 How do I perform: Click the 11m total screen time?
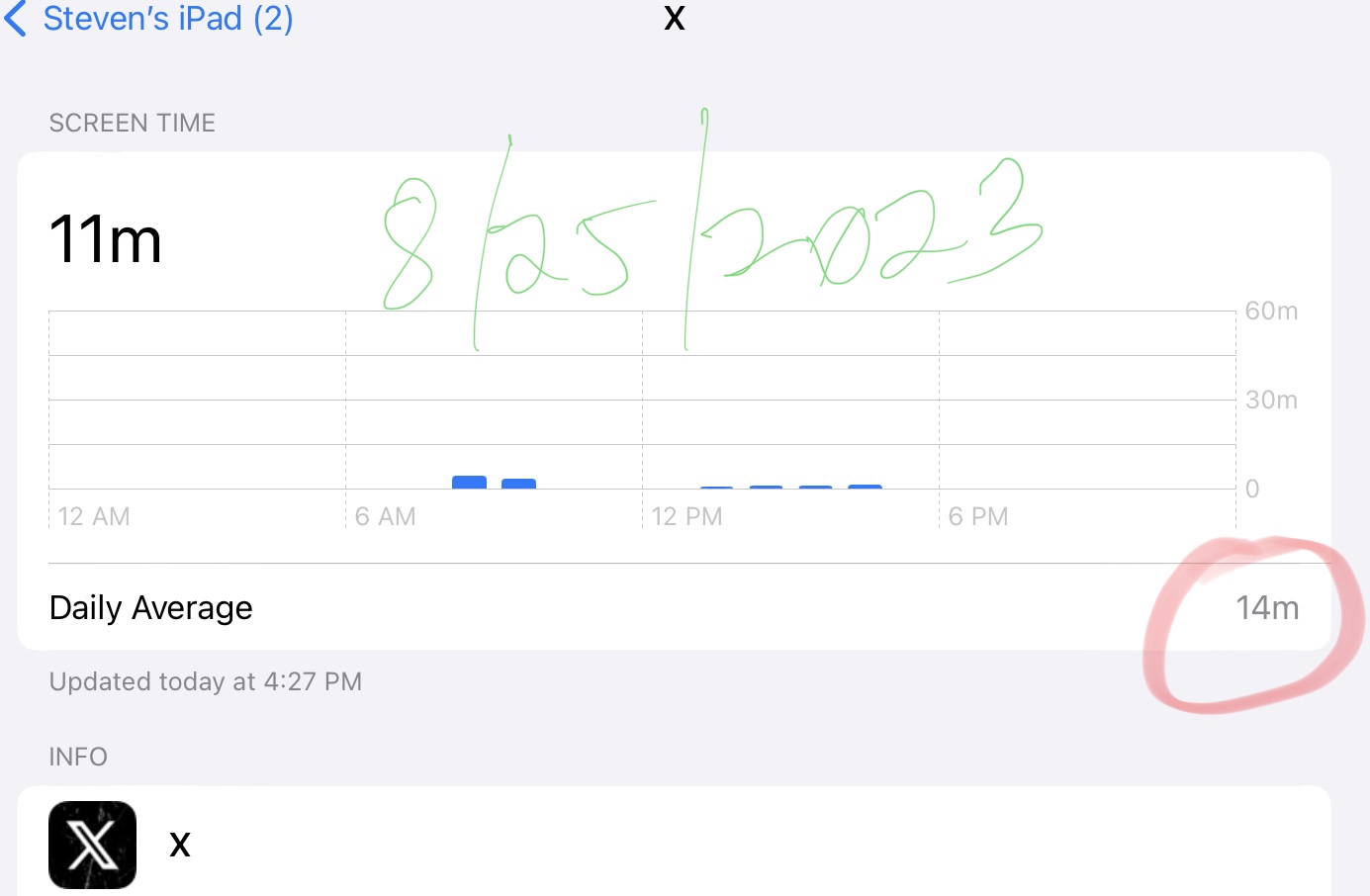pos(105,240)
